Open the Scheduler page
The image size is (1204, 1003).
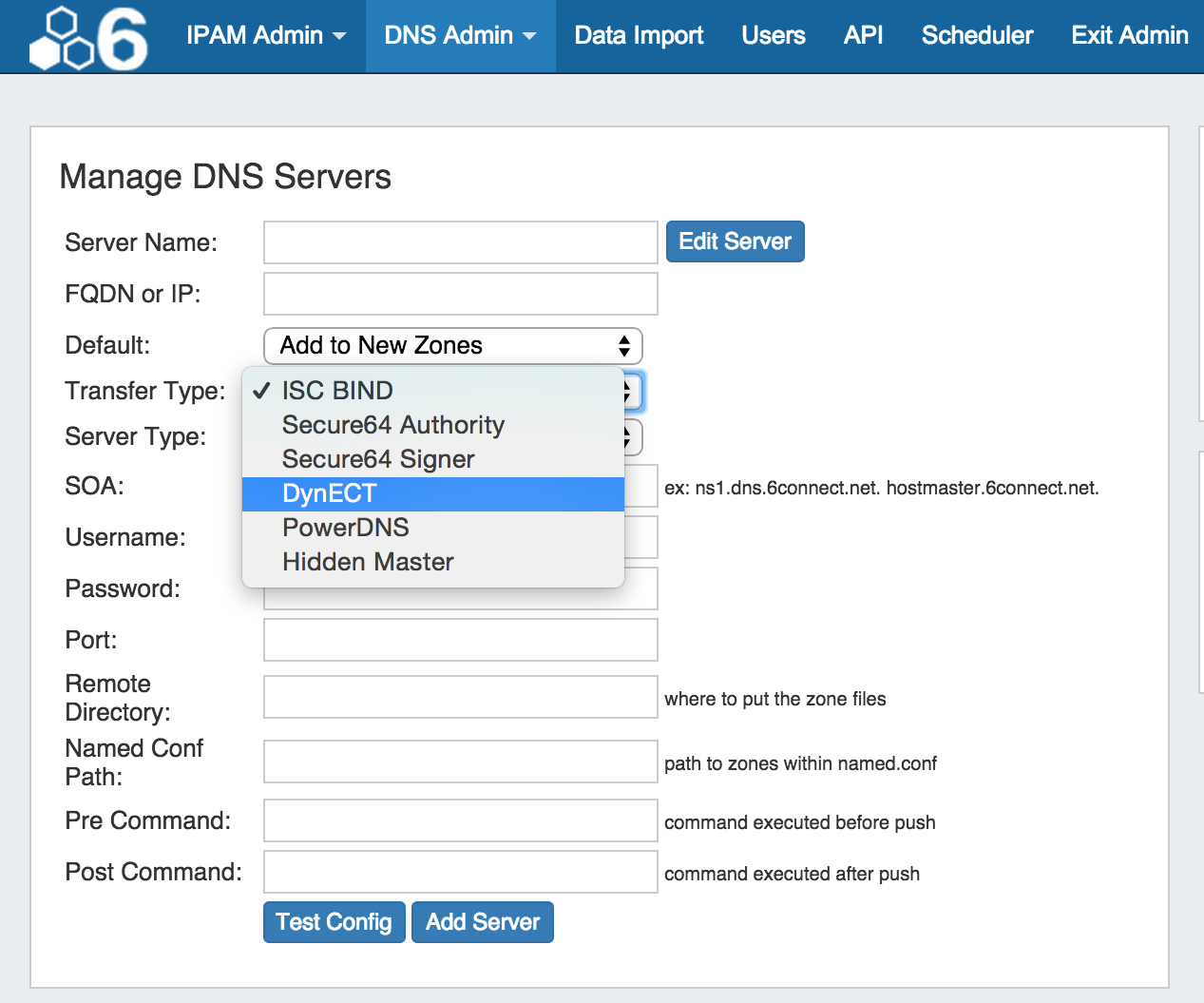tap(977, 36)
